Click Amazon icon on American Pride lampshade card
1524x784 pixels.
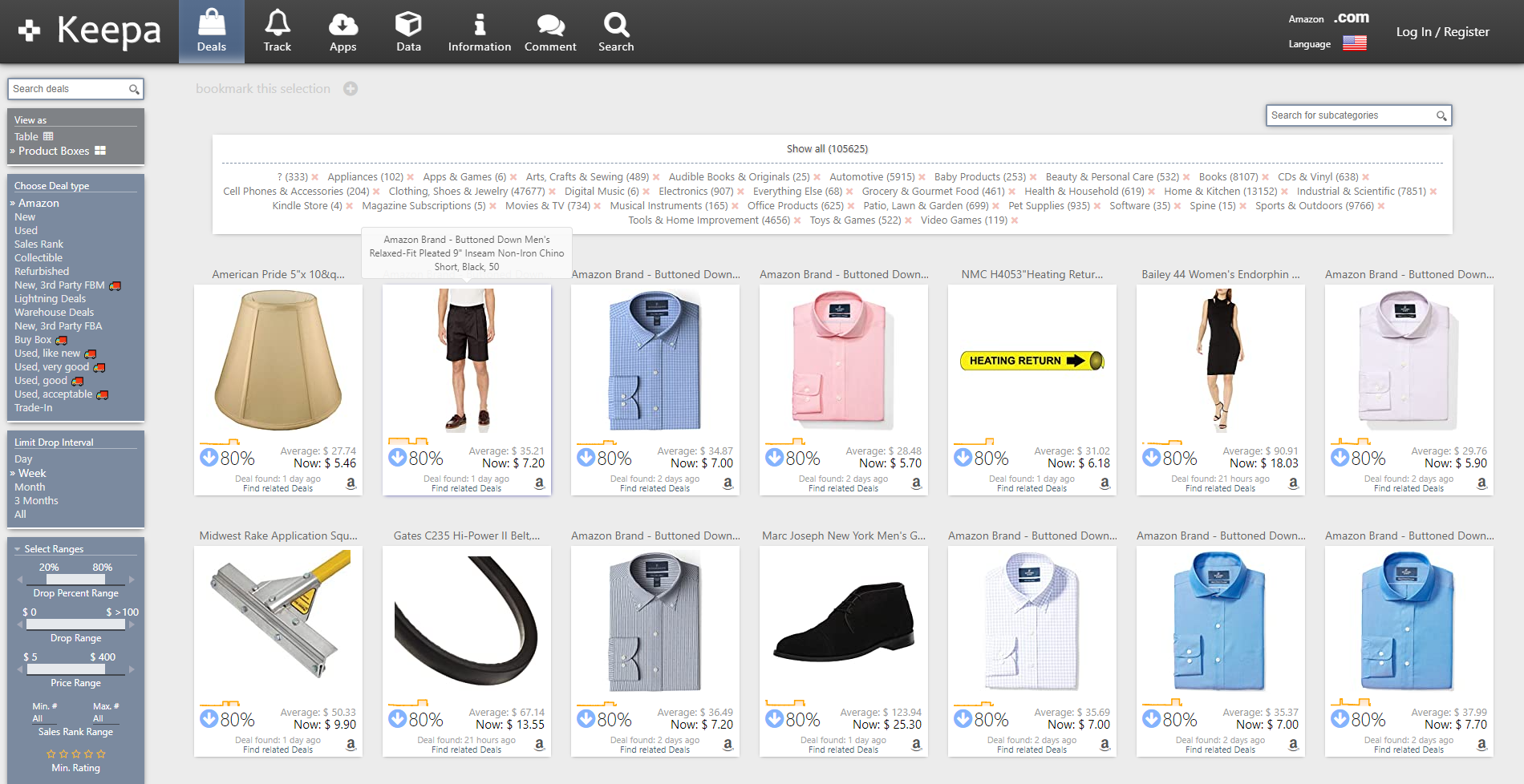[x=351, y=483]
